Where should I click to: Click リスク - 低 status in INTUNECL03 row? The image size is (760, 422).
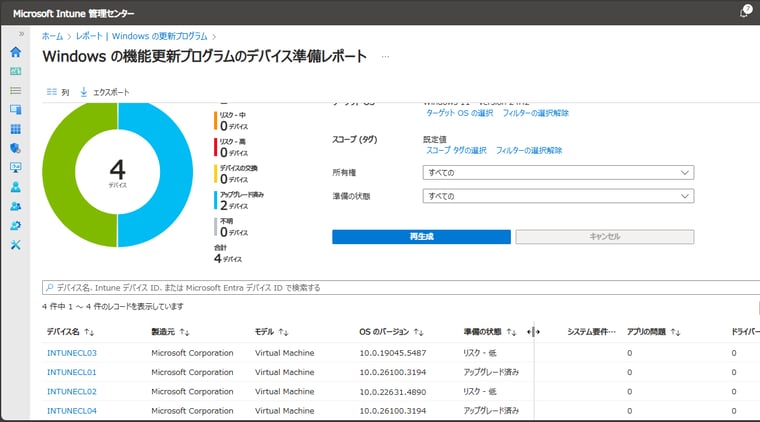click(480, 353)
